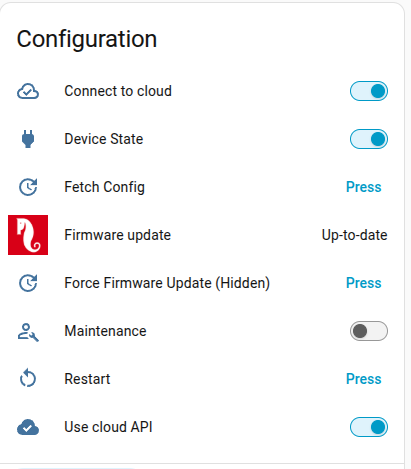Image resolution: width=411 pixels, height=469 pixels.
Task: Click the Connect to cloud outline icon
Action: (28, 91)
